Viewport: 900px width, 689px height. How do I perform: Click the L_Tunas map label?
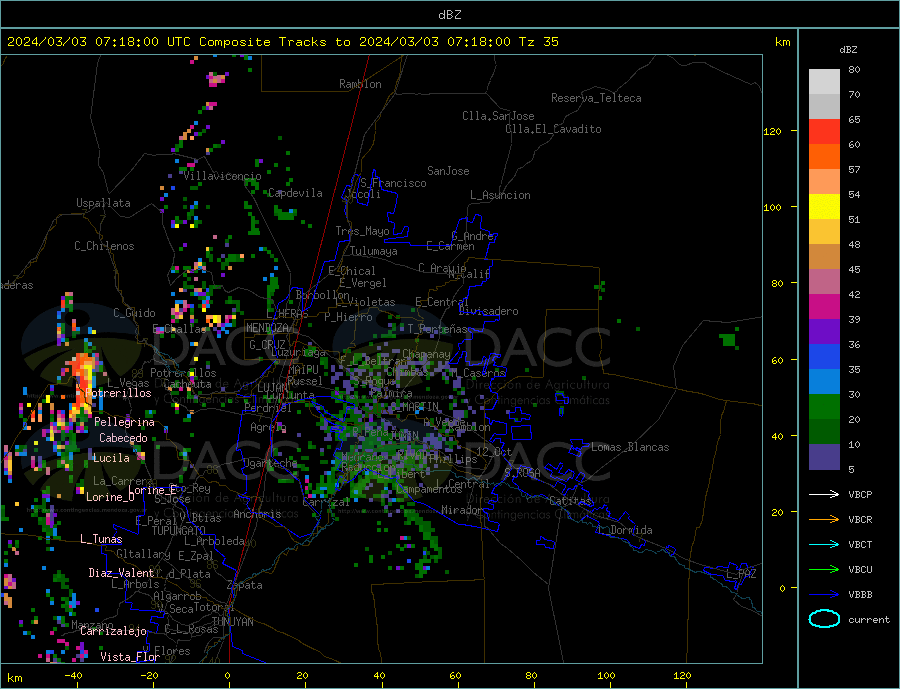pos(101,539)
